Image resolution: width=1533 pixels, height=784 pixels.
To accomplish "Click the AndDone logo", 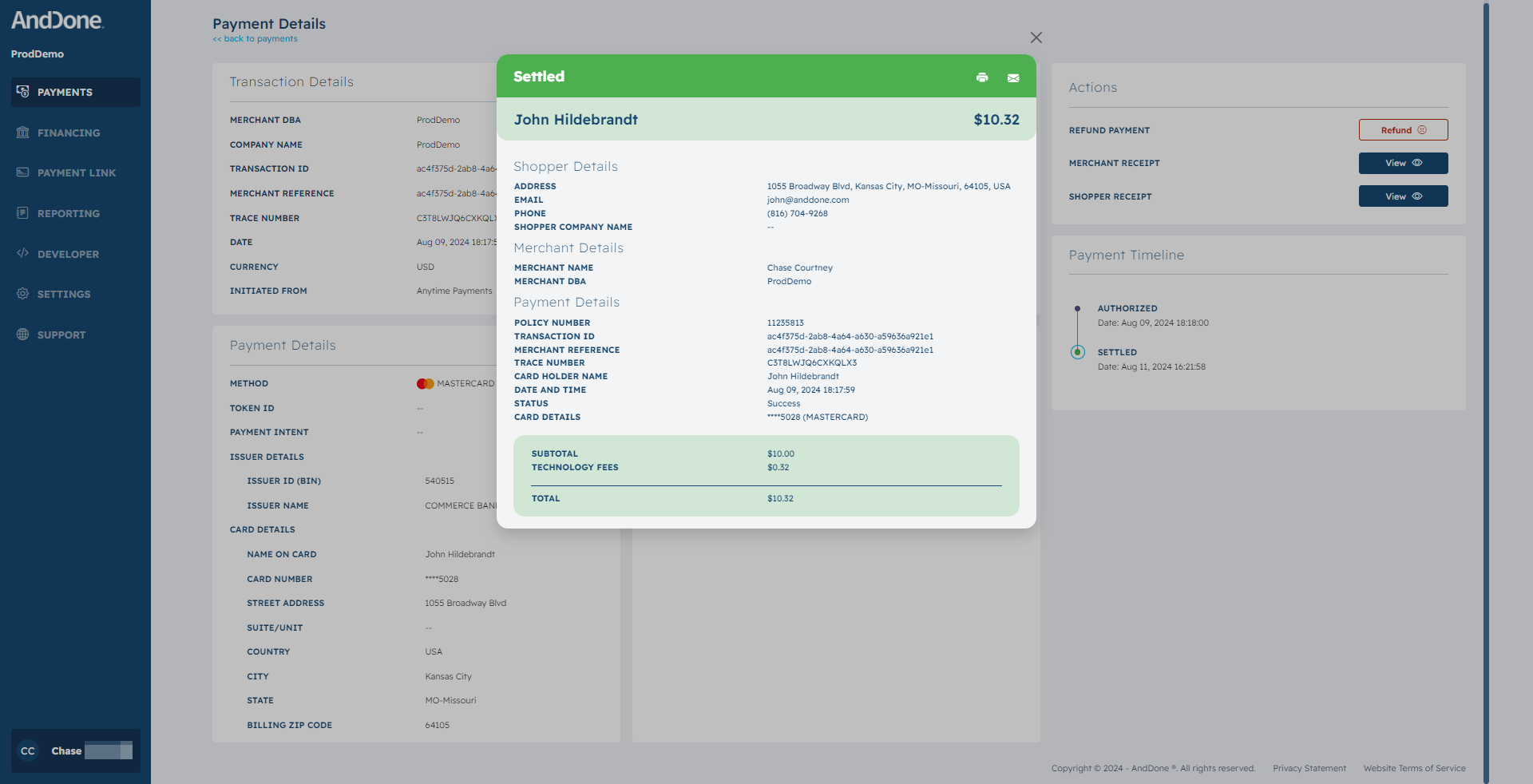I will [x=57, y=20].
